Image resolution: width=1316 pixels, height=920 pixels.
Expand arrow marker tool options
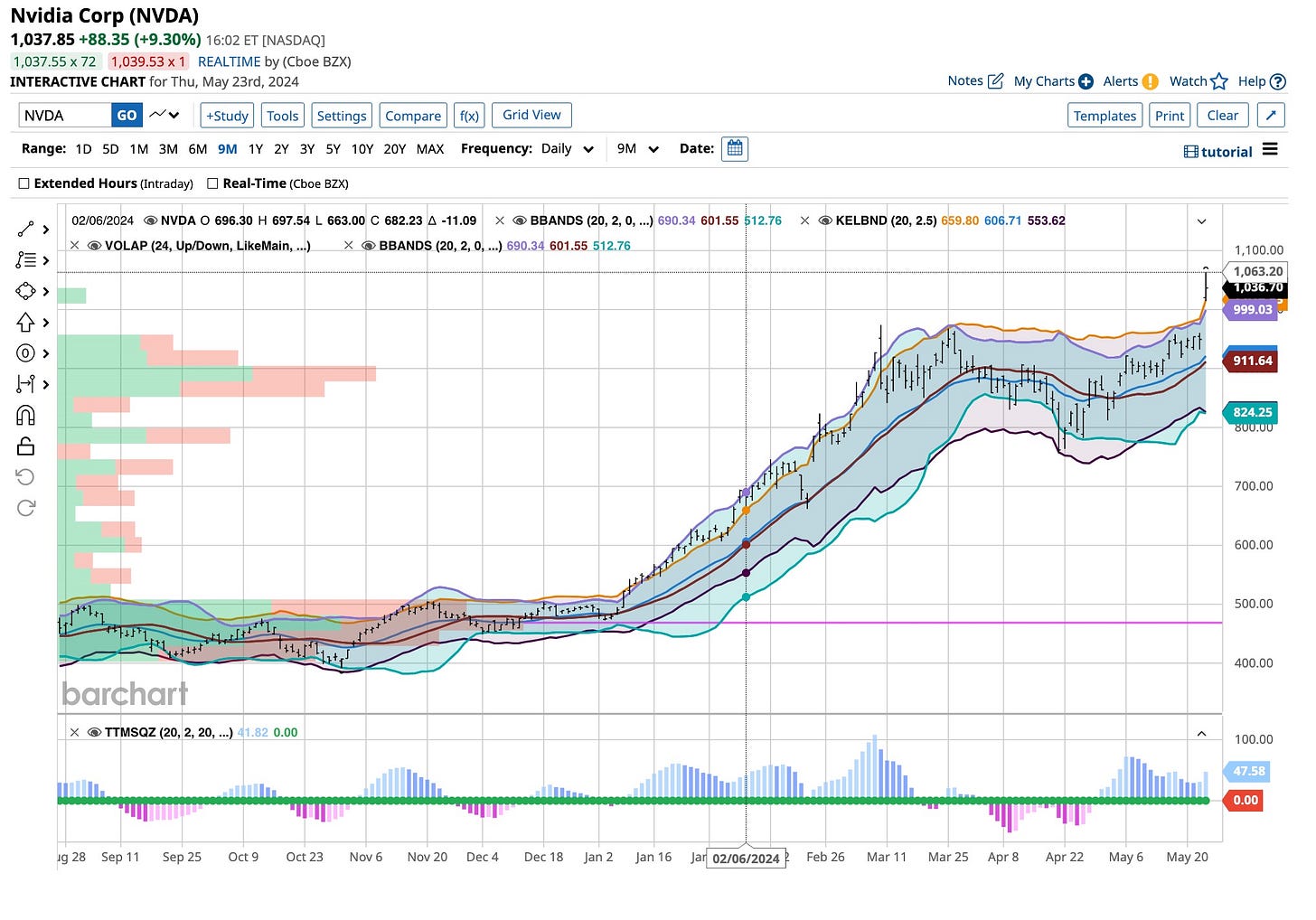click(x=46, y=323)
